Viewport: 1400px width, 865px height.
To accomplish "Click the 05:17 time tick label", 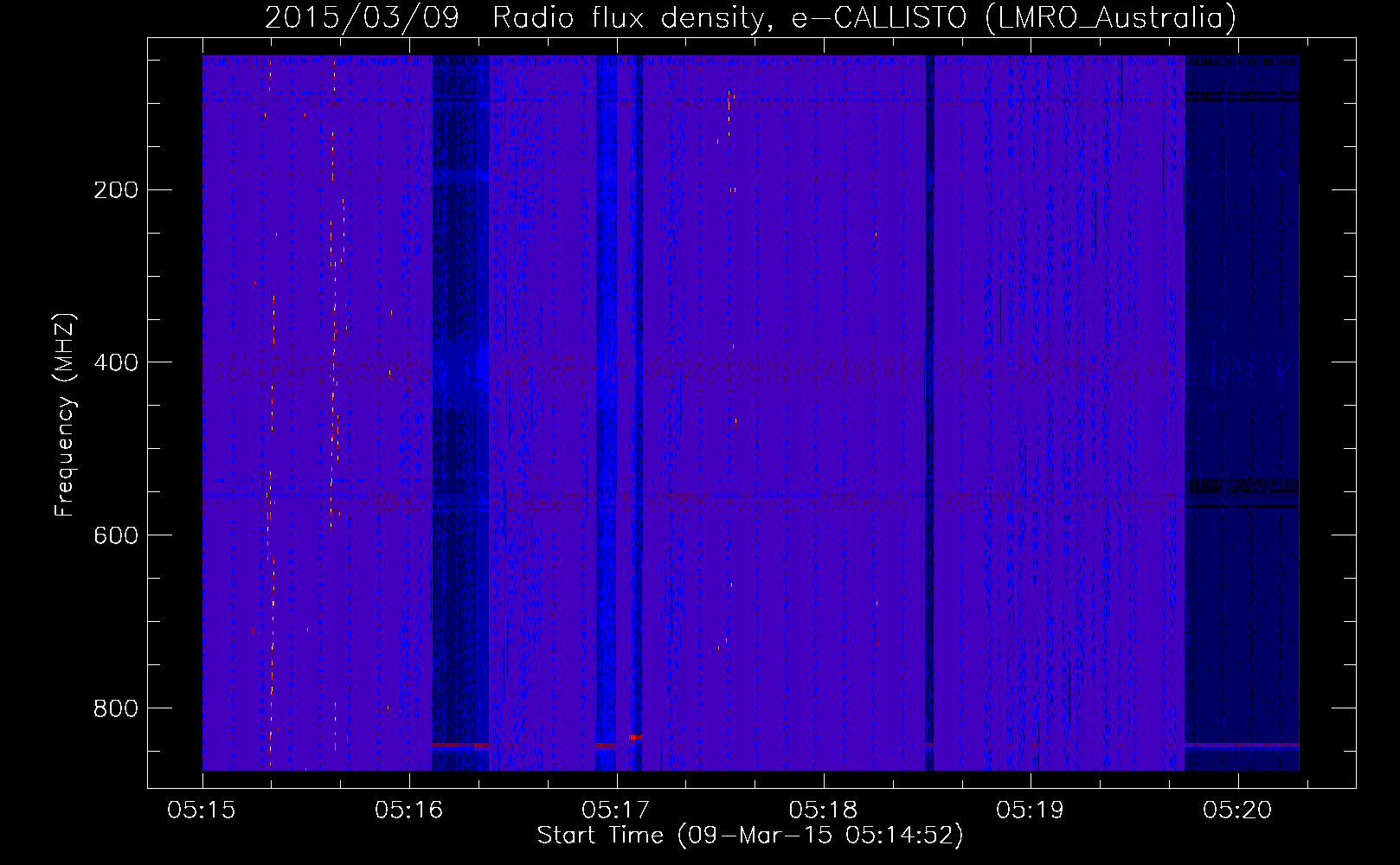I will click(x=616, y=811).
